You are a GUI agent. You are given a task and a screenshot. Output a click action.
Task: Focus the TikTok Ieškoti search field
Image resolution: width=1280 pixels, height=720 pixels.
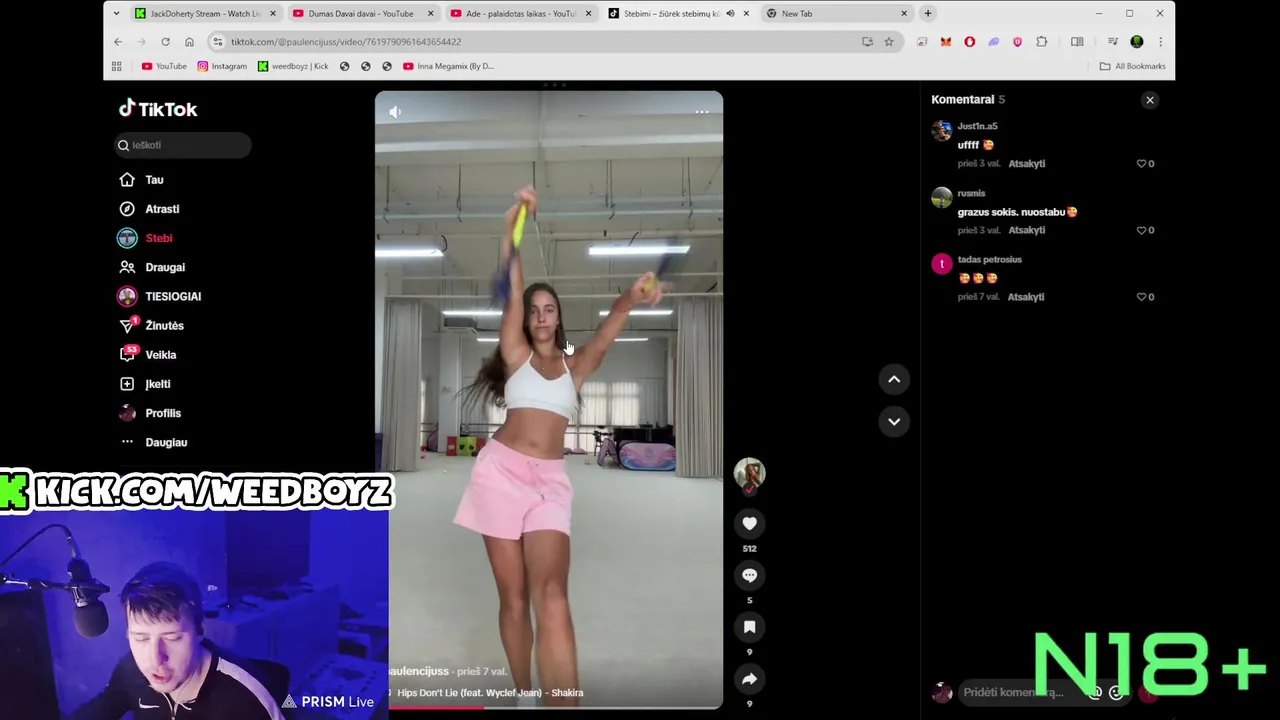(x=182, y=145)
